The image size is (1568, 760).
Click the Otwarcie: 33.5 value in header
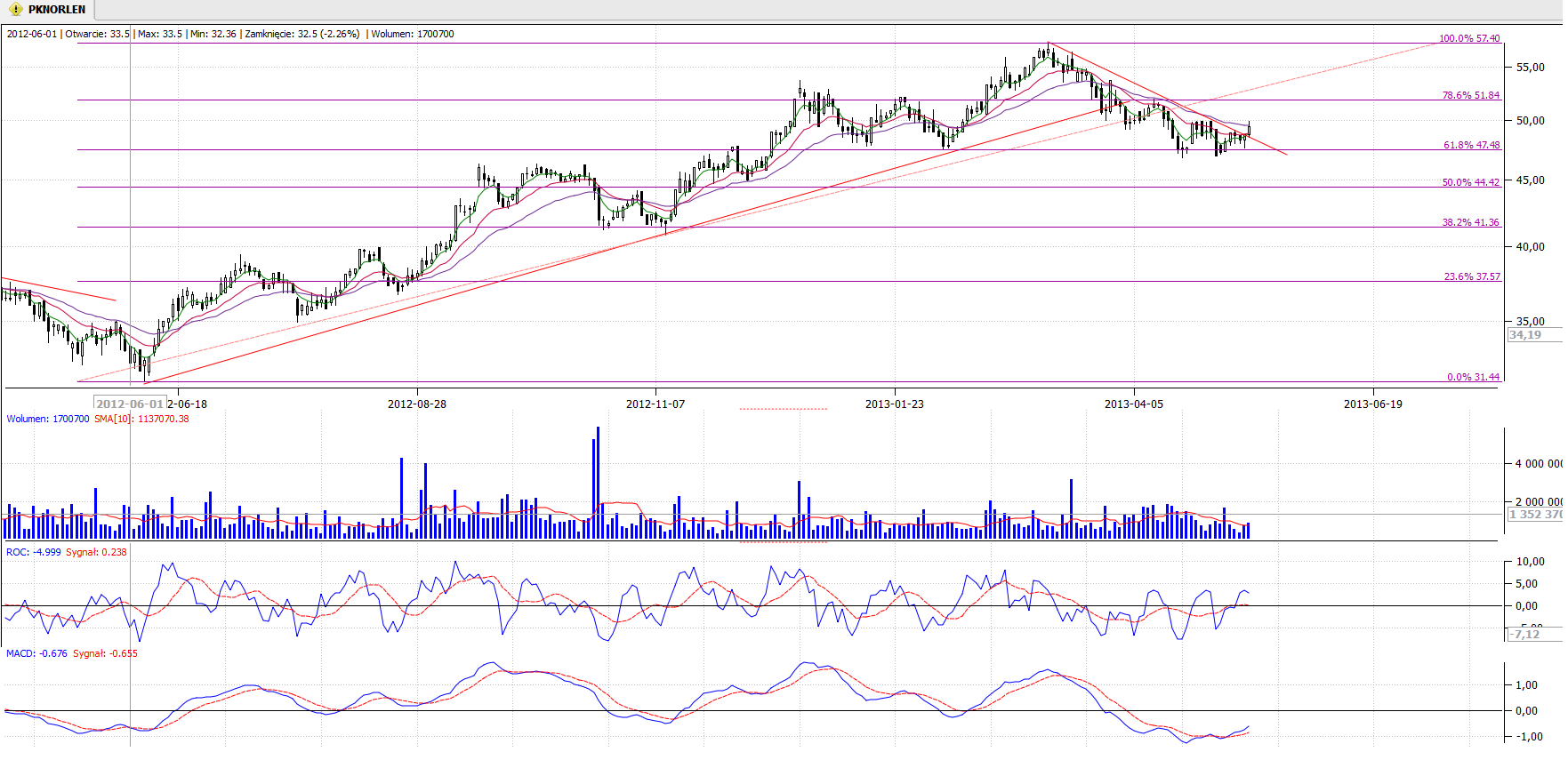tap(97, 34)
